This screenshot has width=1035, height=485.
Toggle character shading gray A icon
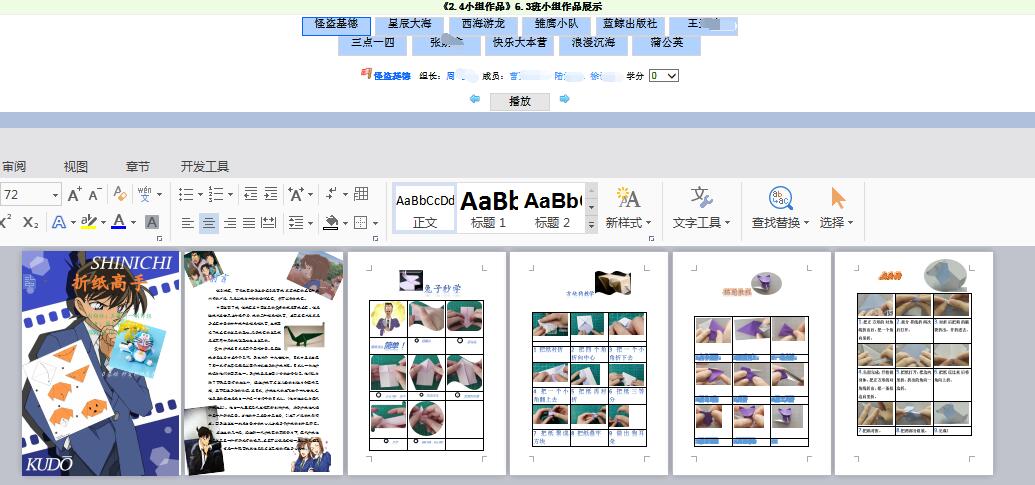coord(152,222)
